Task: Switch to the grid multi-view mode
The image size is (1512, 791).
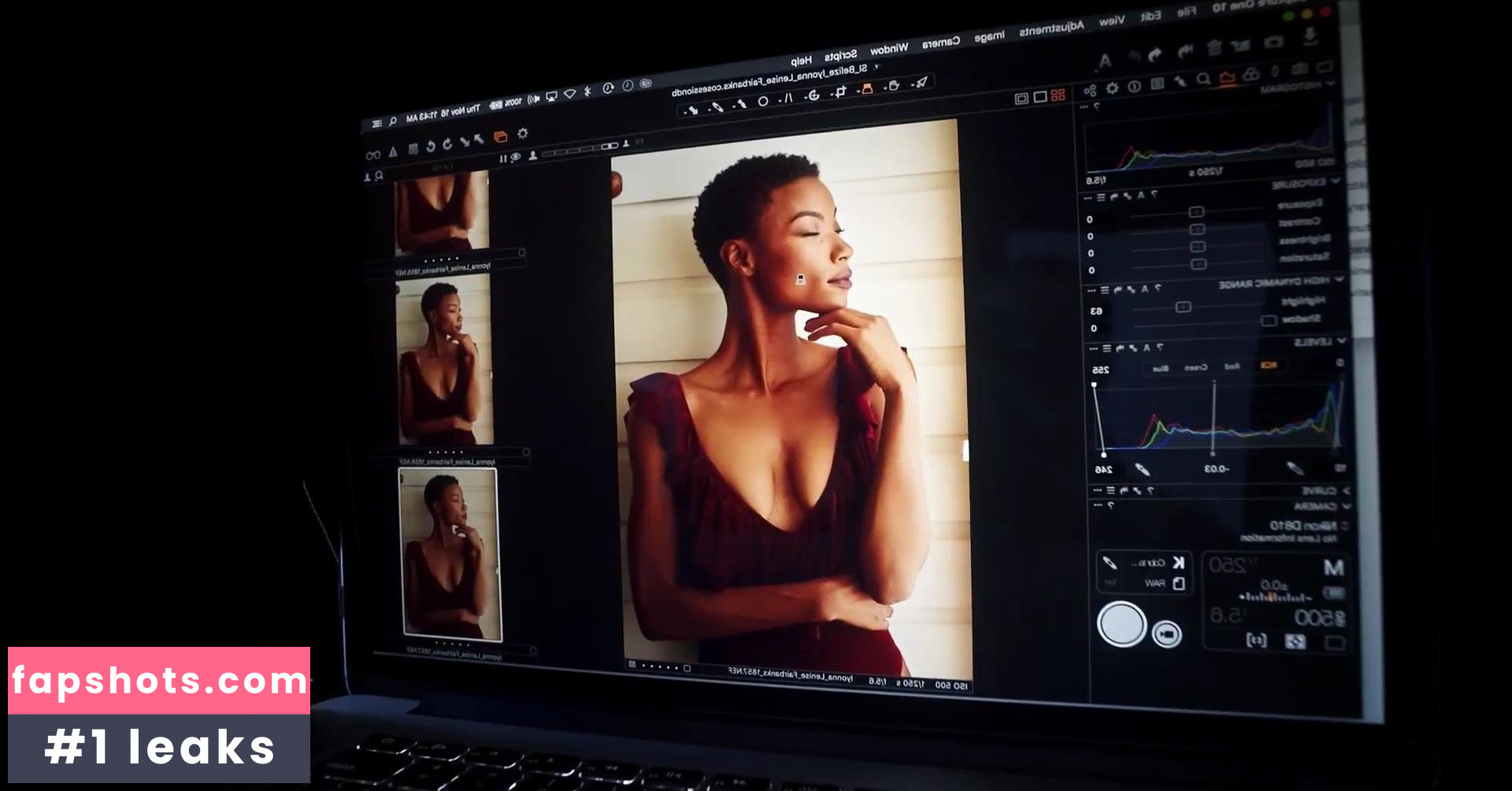Action: [1058, 95]
